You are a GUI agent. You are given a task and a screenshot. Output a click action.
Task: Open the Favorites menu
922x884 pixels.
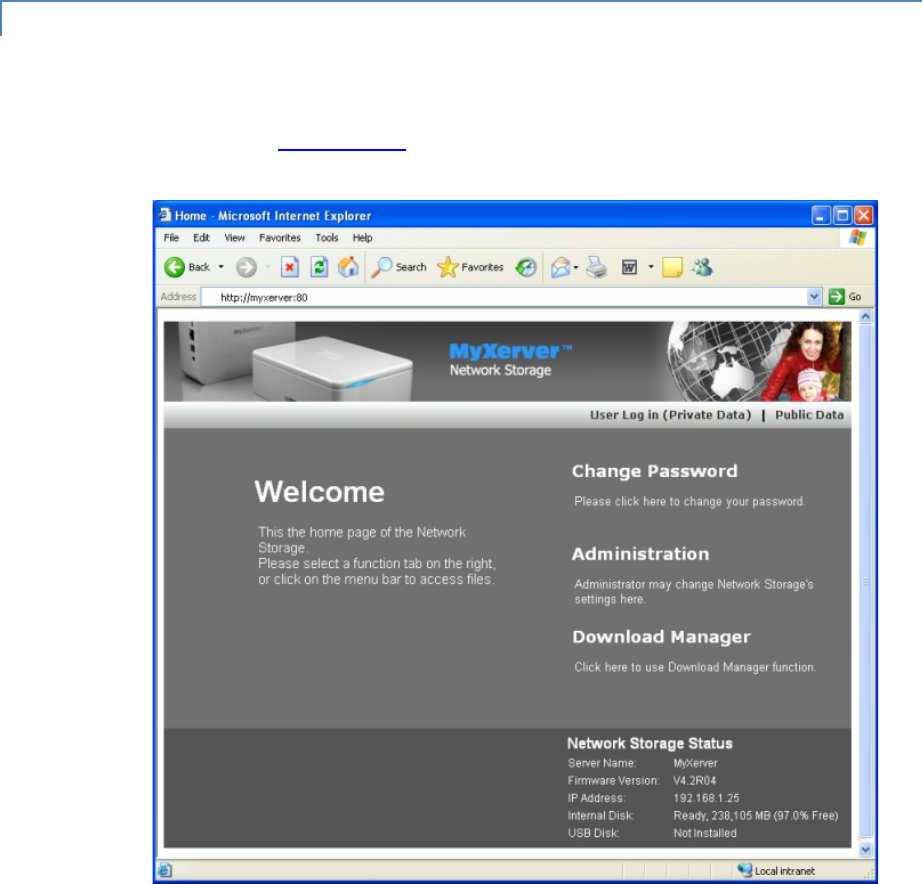(280, 238)
